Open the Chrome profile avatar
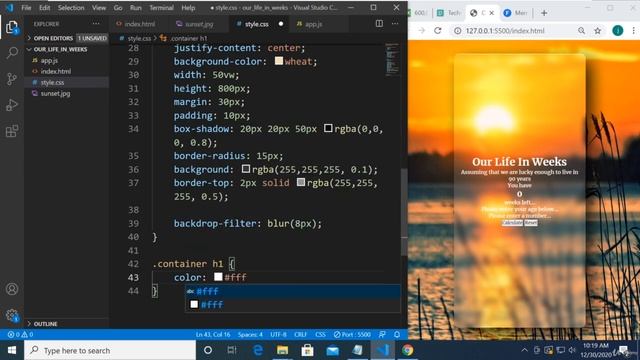640x360 pixels. pos(618,31)
